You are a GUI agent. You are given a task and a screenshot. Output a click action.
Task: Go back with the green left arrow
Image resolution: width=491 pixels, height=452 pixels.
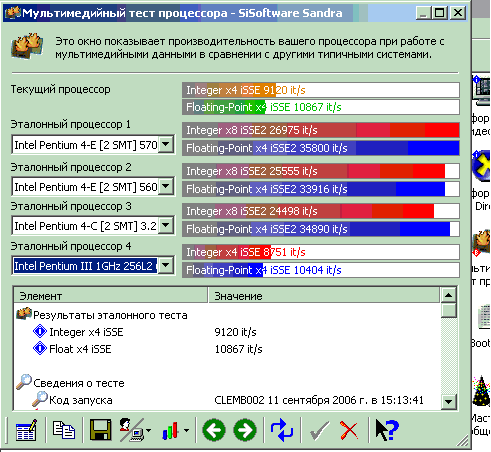click(x=214, y=430)
